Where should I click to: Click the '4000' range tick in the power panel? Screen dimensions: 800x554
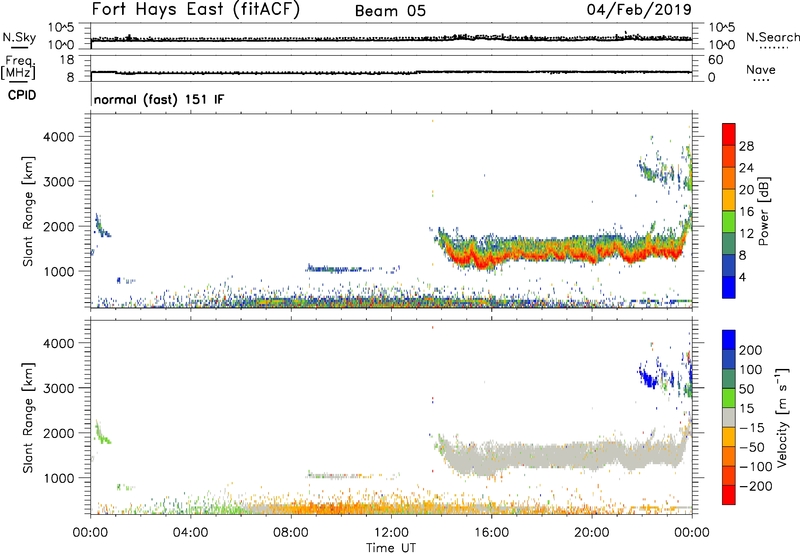pos(59,137)
